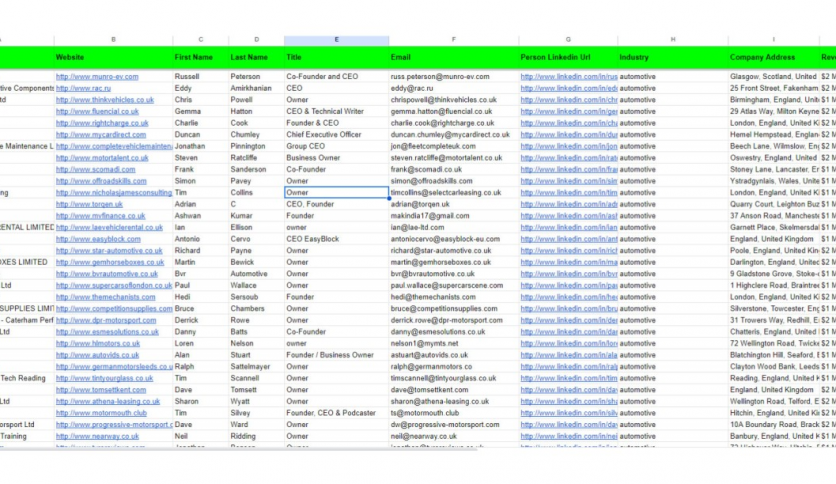Open the bvrautomotive.co.uk link

[x=107, y=274]
